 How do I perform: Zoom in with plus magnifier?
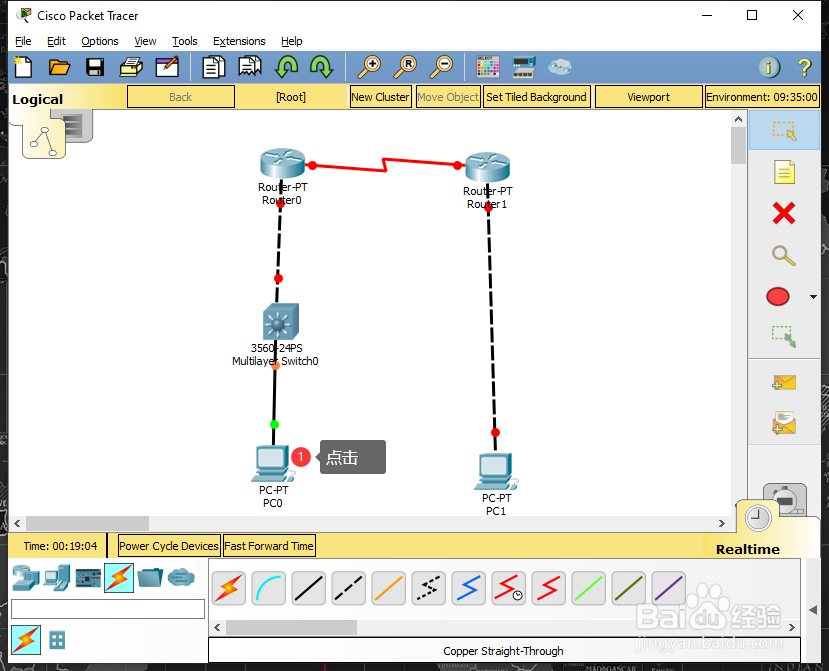[369, 67]
